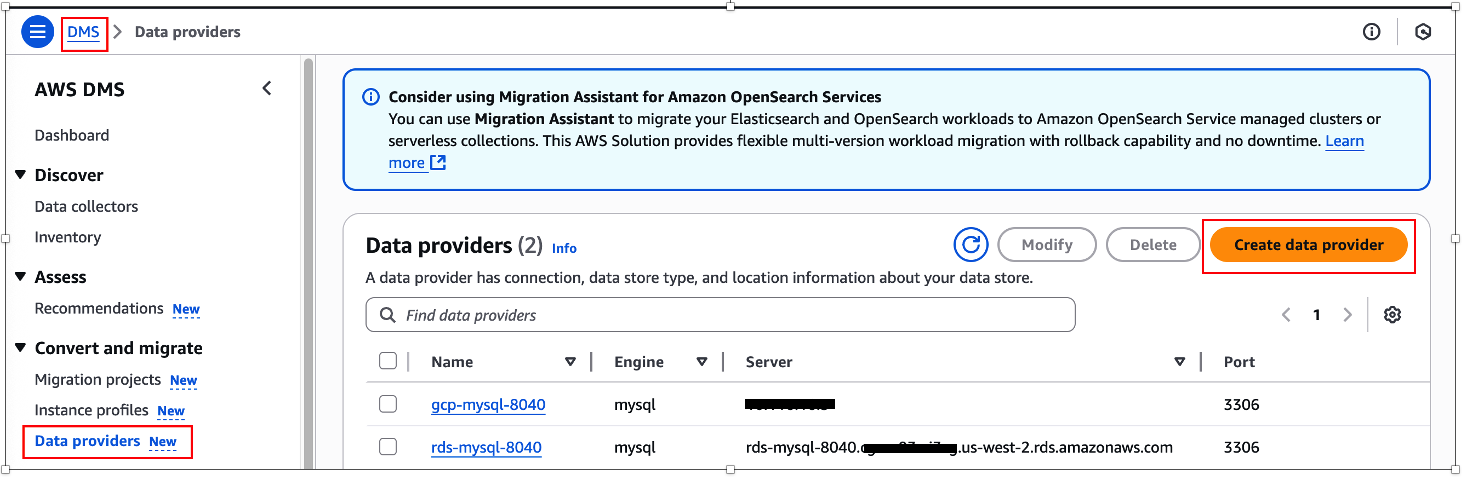
Task: Sort table by Name column
Action: tap(570, 362)
